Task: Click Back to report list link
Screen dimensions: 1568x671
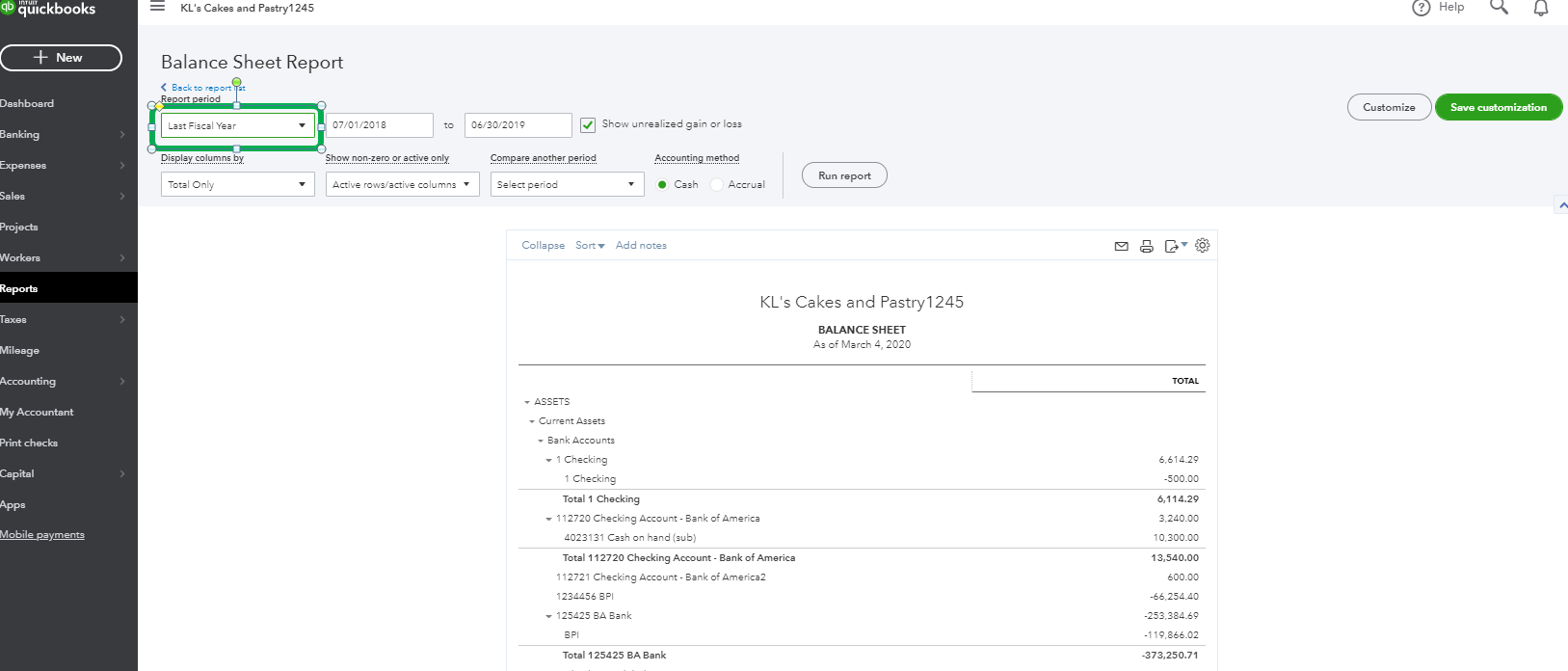Action: (203, 88)
